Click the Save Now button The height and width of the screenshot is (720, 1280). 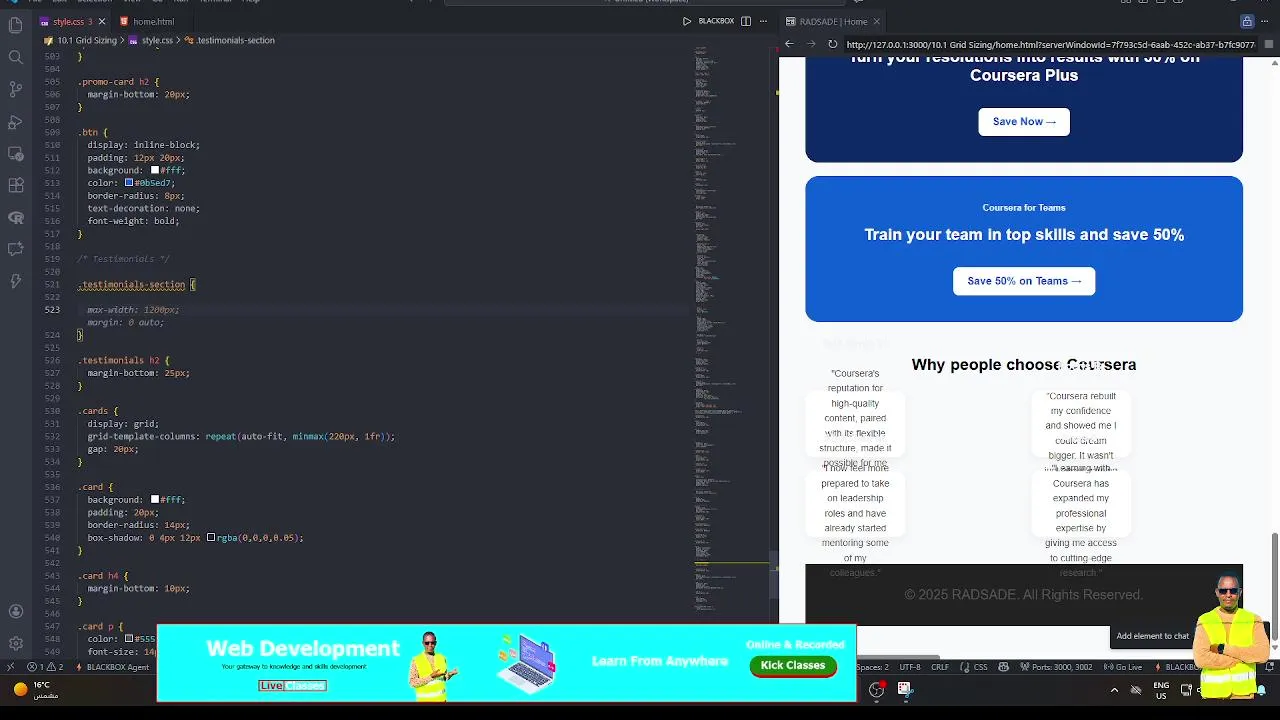pyautogui.click(x=1024, y=122)
